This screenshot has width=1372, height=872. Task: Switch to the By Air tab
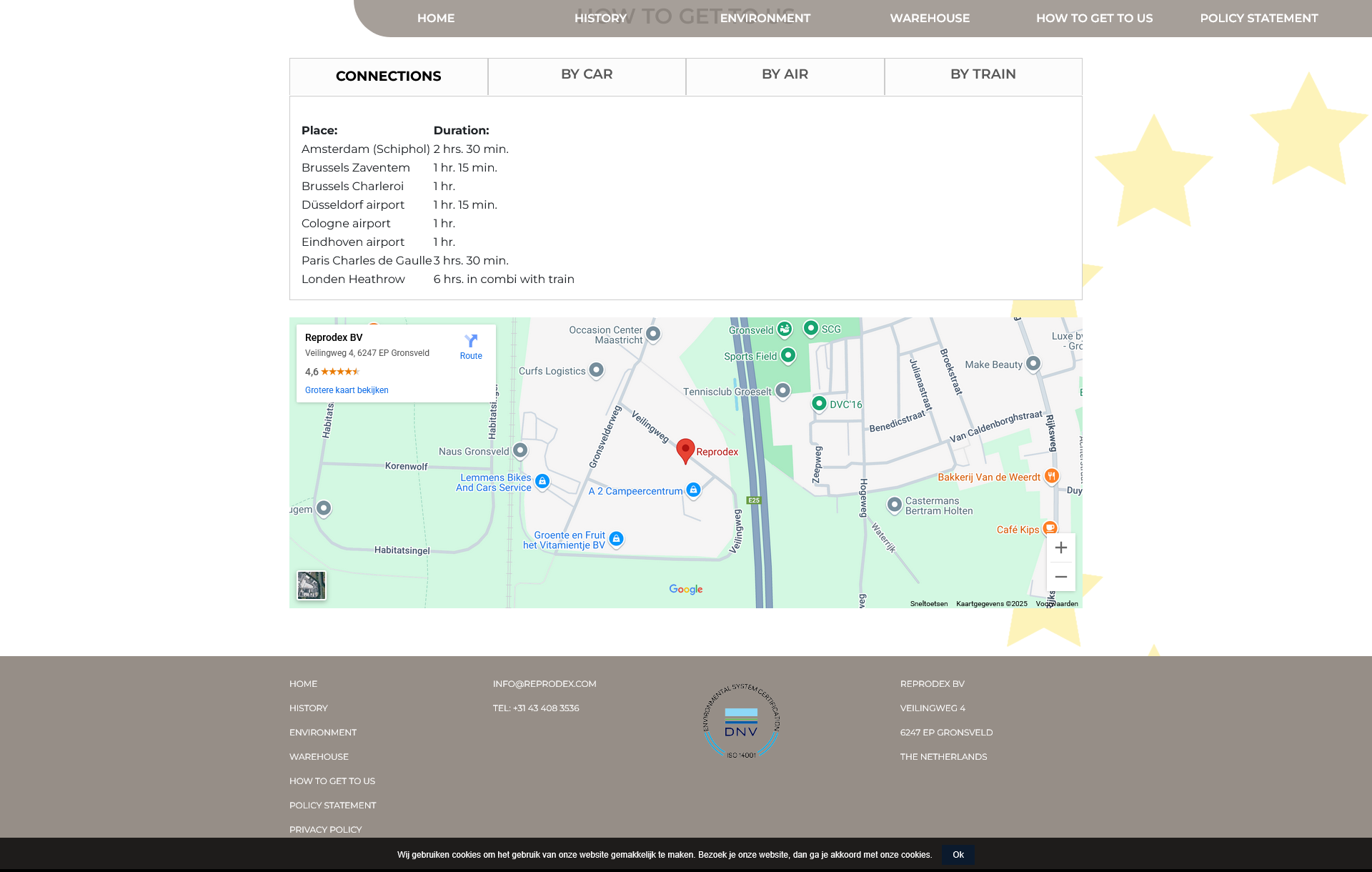point(785,76)
